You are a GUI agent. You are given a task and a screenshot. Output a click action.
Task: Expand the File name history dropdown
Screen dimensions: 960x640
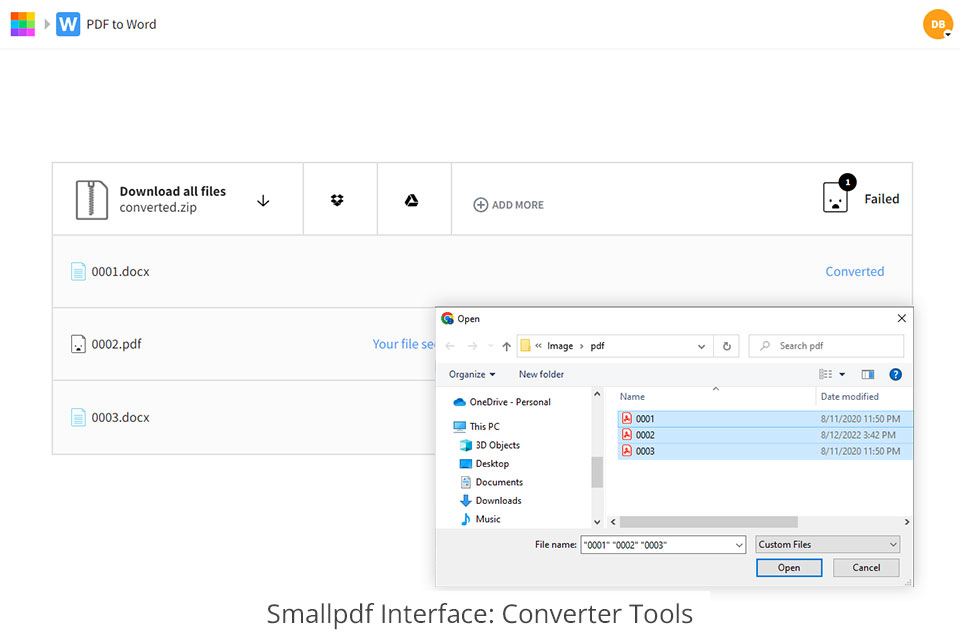[739, 544]
